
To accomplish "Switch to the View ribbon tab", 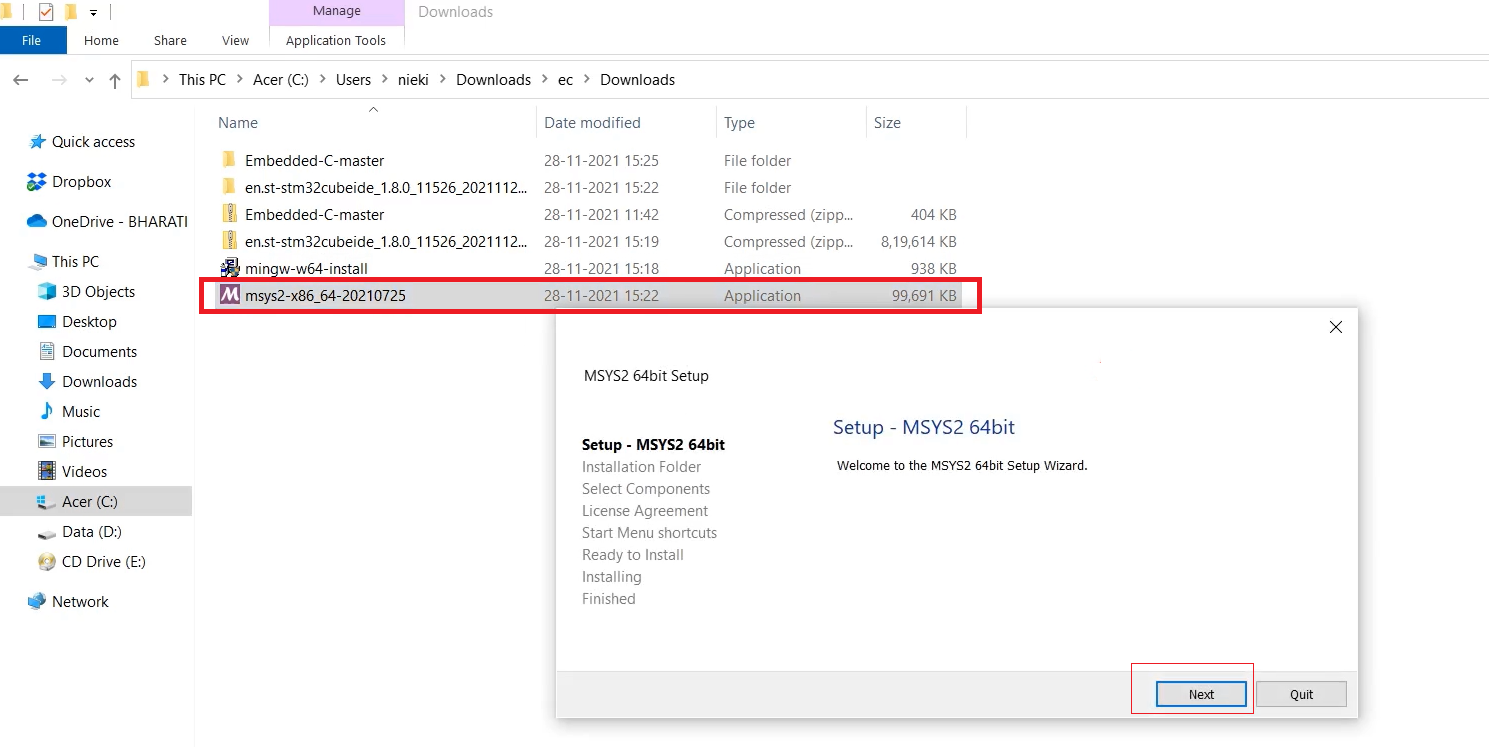I will click(x=235, y=41).
